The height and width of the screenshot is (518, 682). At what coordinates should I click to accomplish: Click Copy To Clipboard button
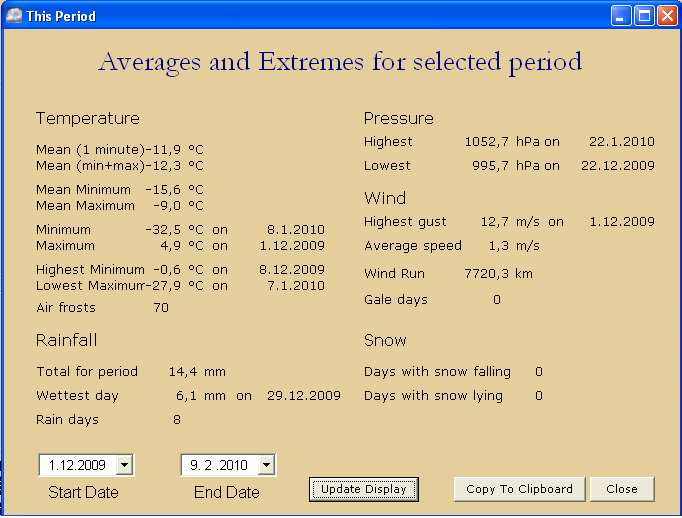tap(519, 489)
